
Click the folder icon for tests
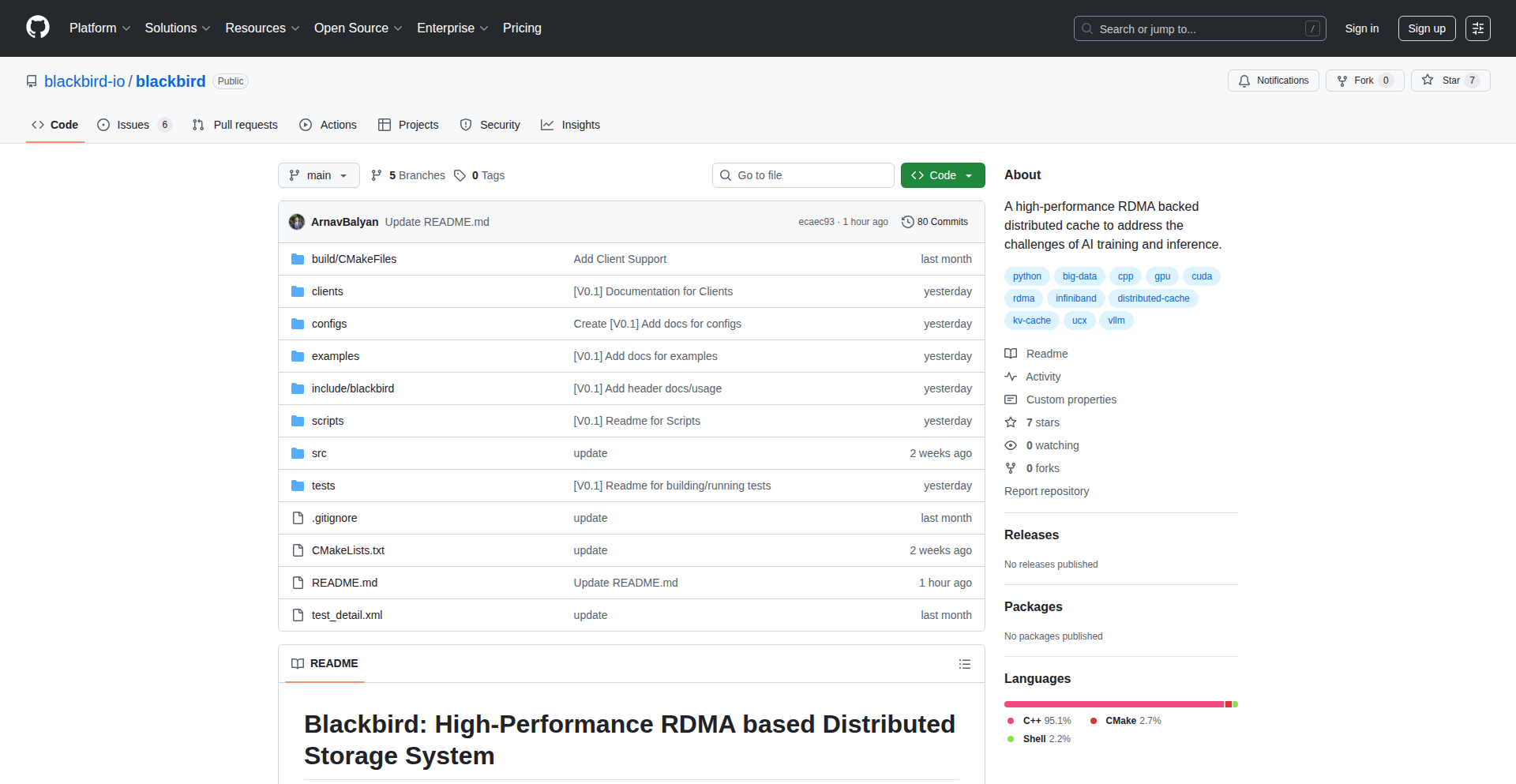(x=298, y=486)
